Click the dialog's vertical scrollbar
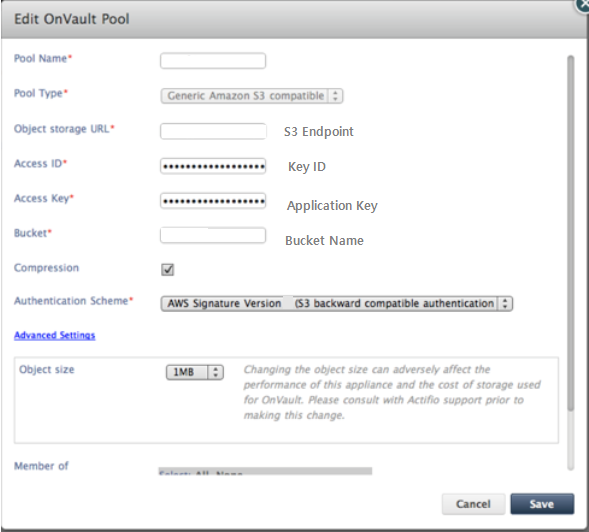The width and height of the screenshot is (589, 532). pyautogui.click(x=571, y=233)
